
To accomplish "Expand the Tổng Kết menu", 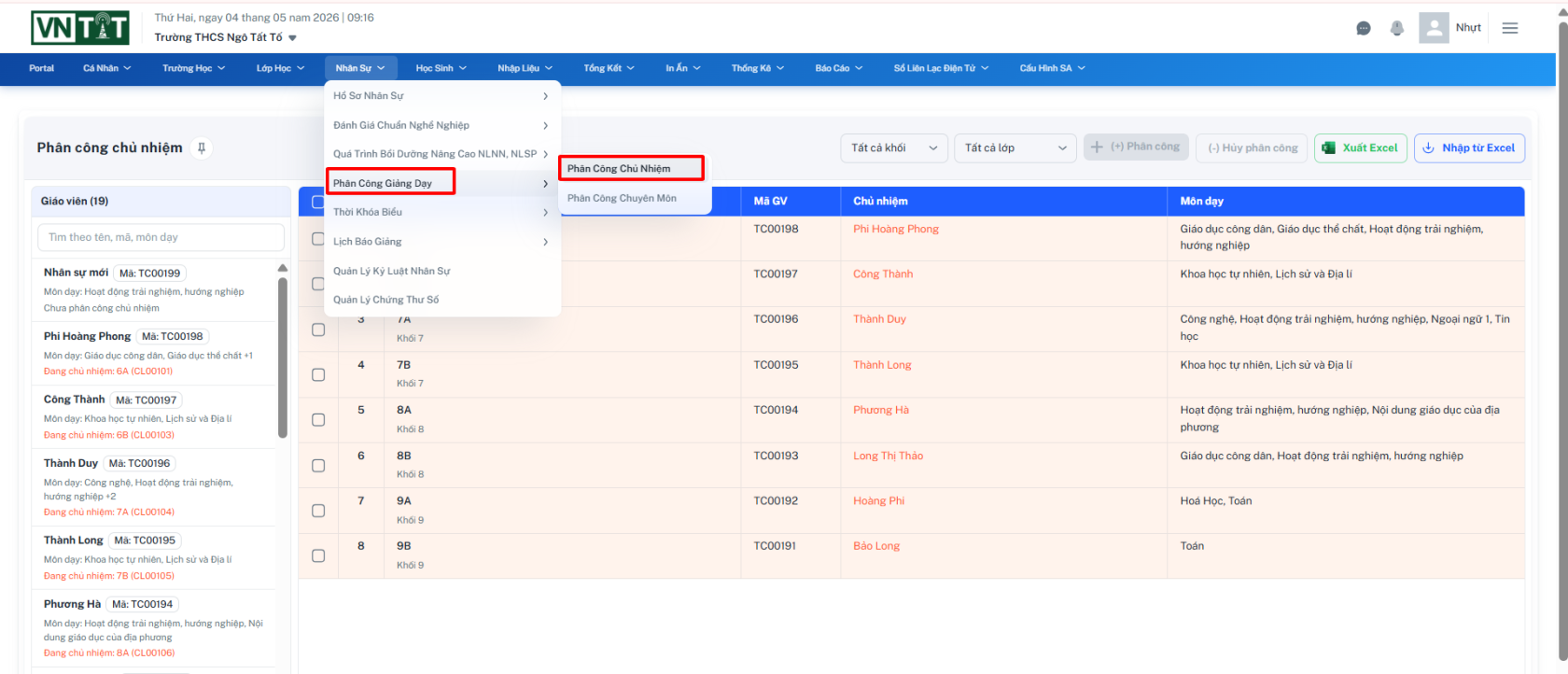I will click(x=609, y=68).
